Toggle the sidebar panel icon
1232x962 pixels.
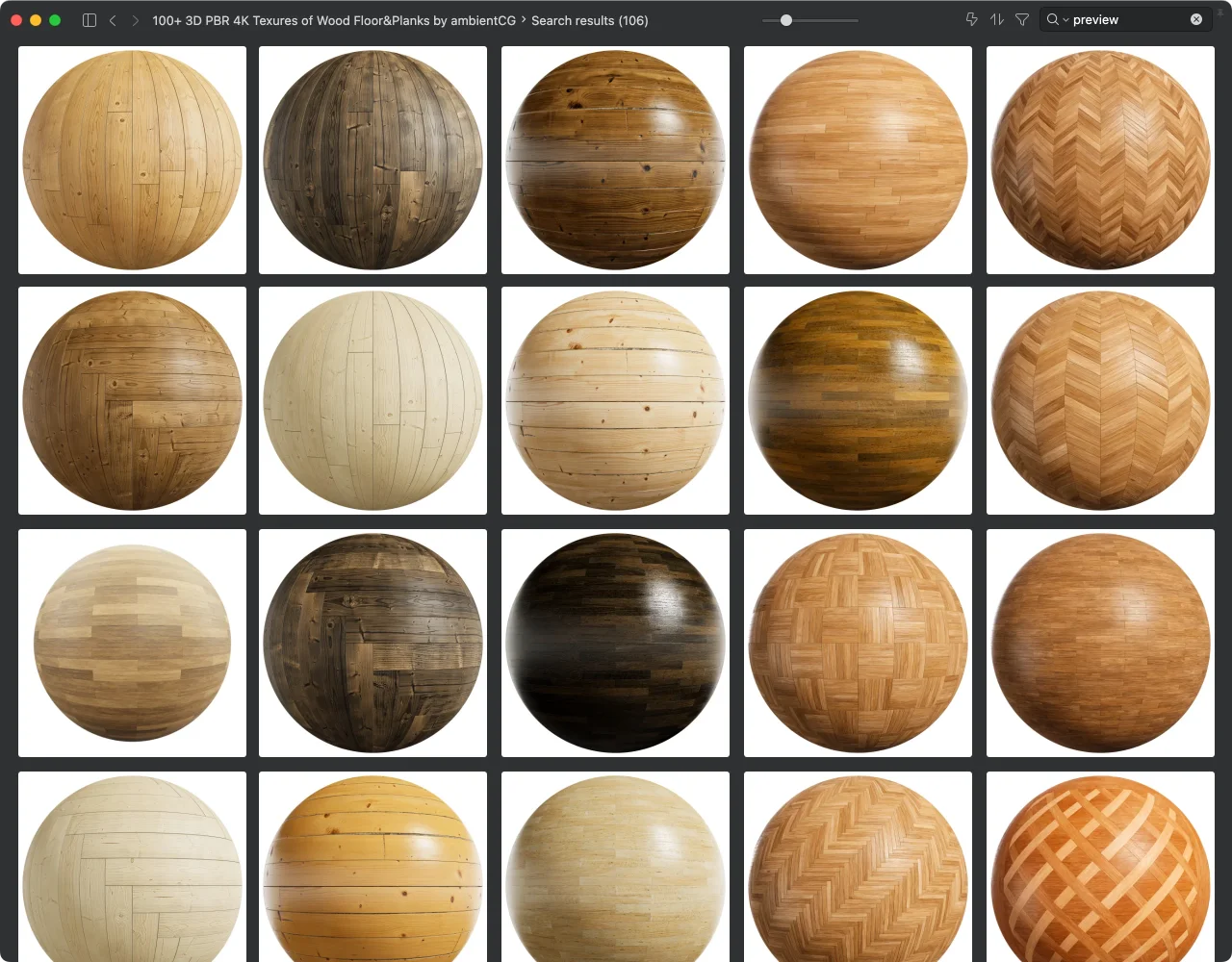[90, 20]
